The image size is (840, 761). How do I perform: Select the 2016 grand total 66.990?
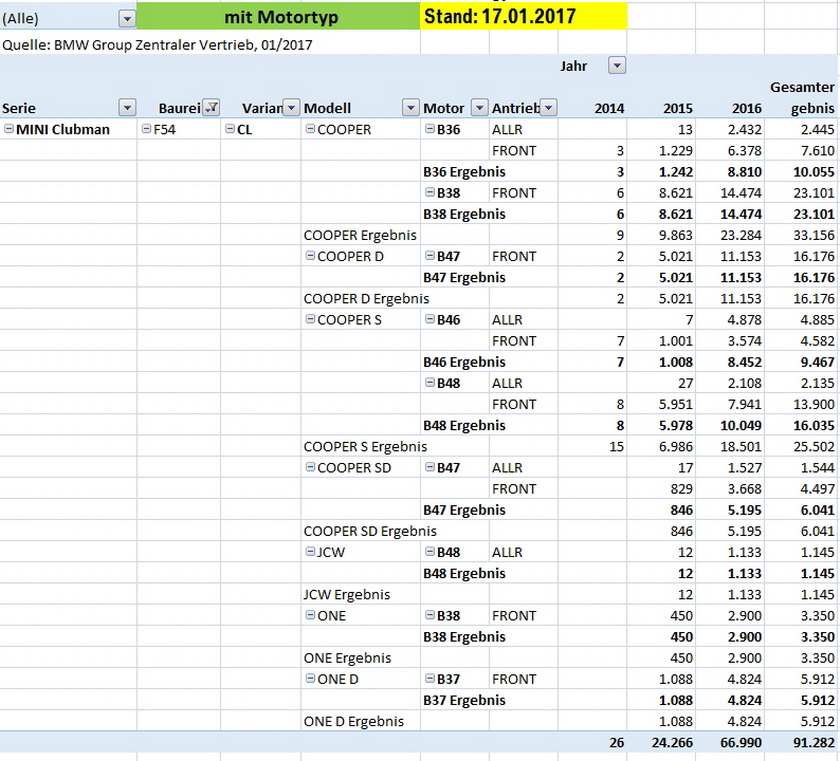coord(741,743)
